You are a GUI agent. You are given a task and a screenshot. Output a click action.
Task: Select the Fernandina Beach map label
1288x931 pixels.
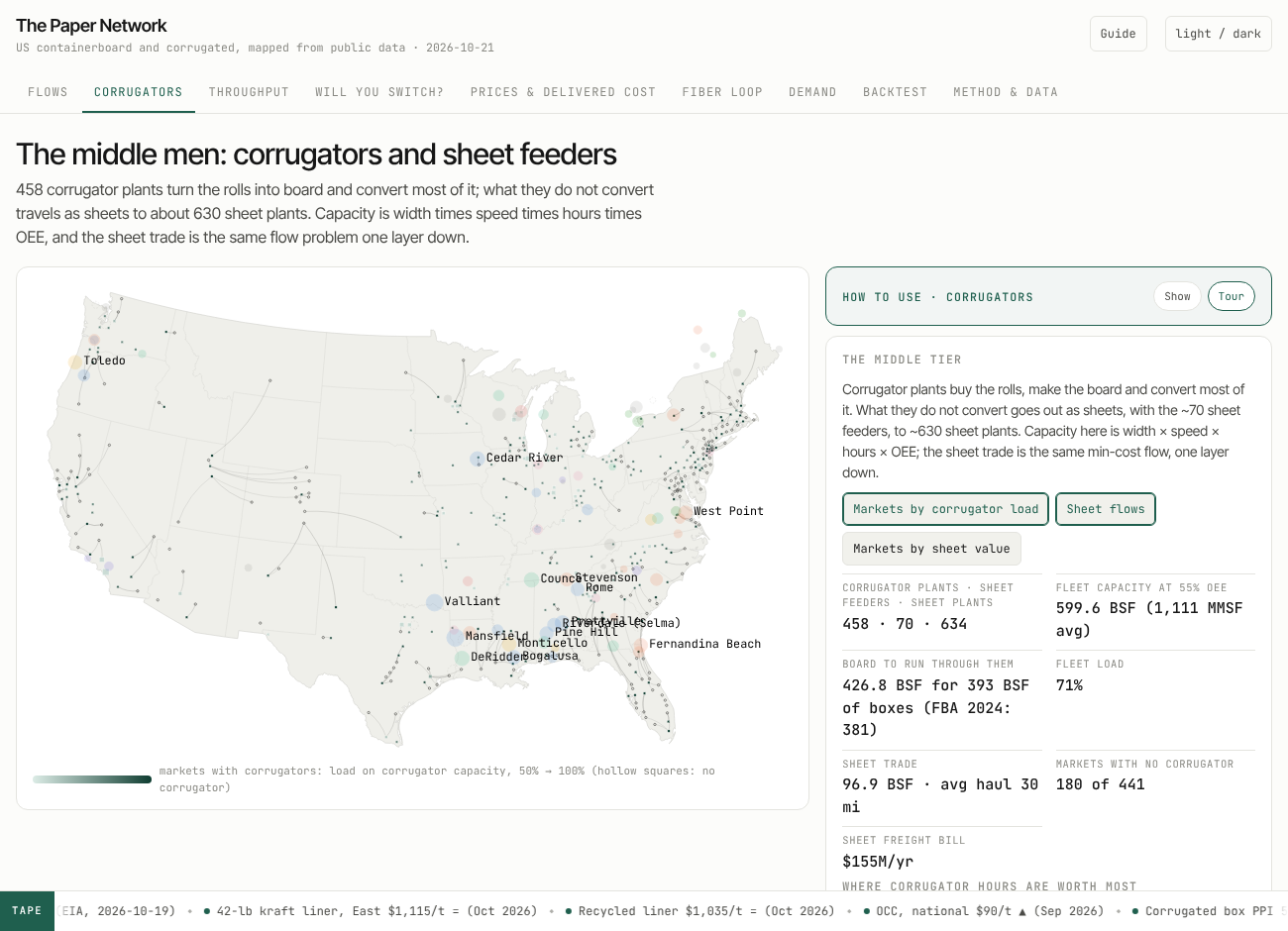tap(705, 644)
